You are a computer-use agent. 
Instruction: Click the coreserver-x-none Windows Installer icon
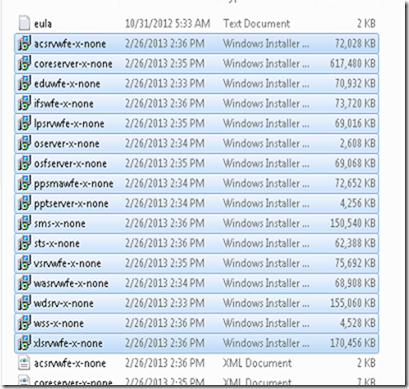tap(24, 63)
